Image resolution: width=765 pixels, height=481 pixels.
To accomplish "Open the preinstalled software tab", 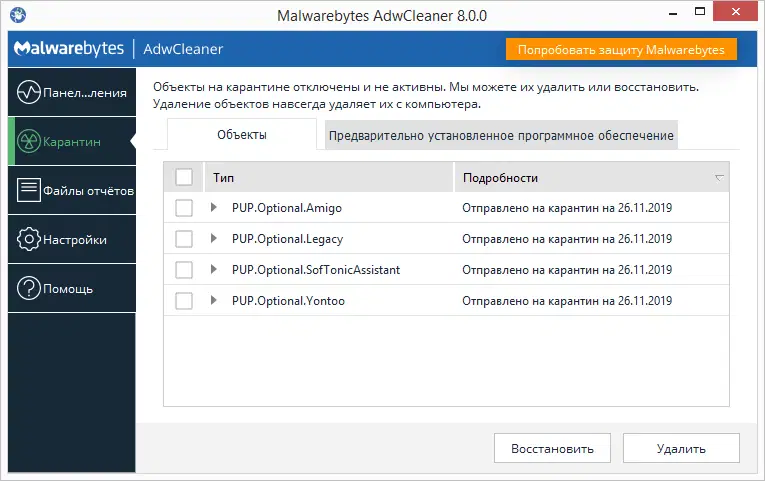I will point(501,135).
